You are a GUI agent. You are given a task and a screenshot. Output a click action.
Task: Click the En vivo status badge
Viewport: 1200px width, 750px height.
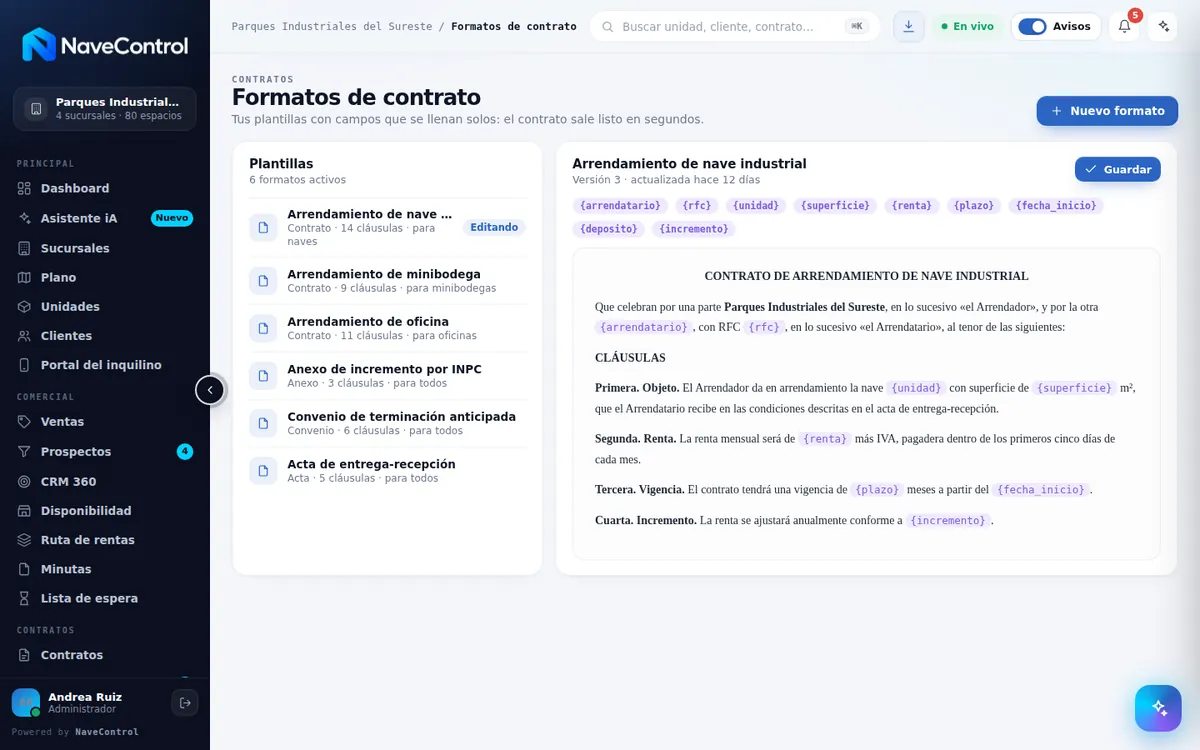point(967,26)
